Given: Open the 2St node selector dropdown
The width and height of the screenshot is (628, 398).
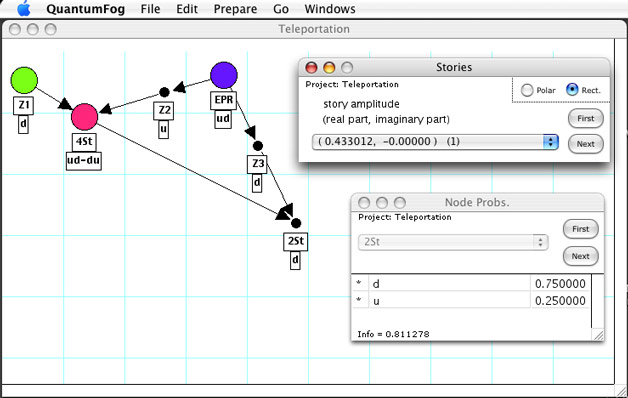Looking at the screenshot, I should point(453,242).
